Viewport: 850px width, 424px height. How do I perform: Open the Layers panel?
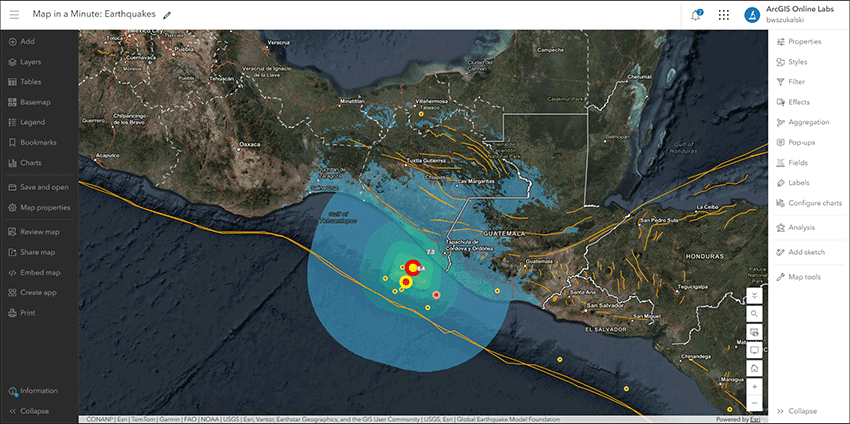click(25, 62)
